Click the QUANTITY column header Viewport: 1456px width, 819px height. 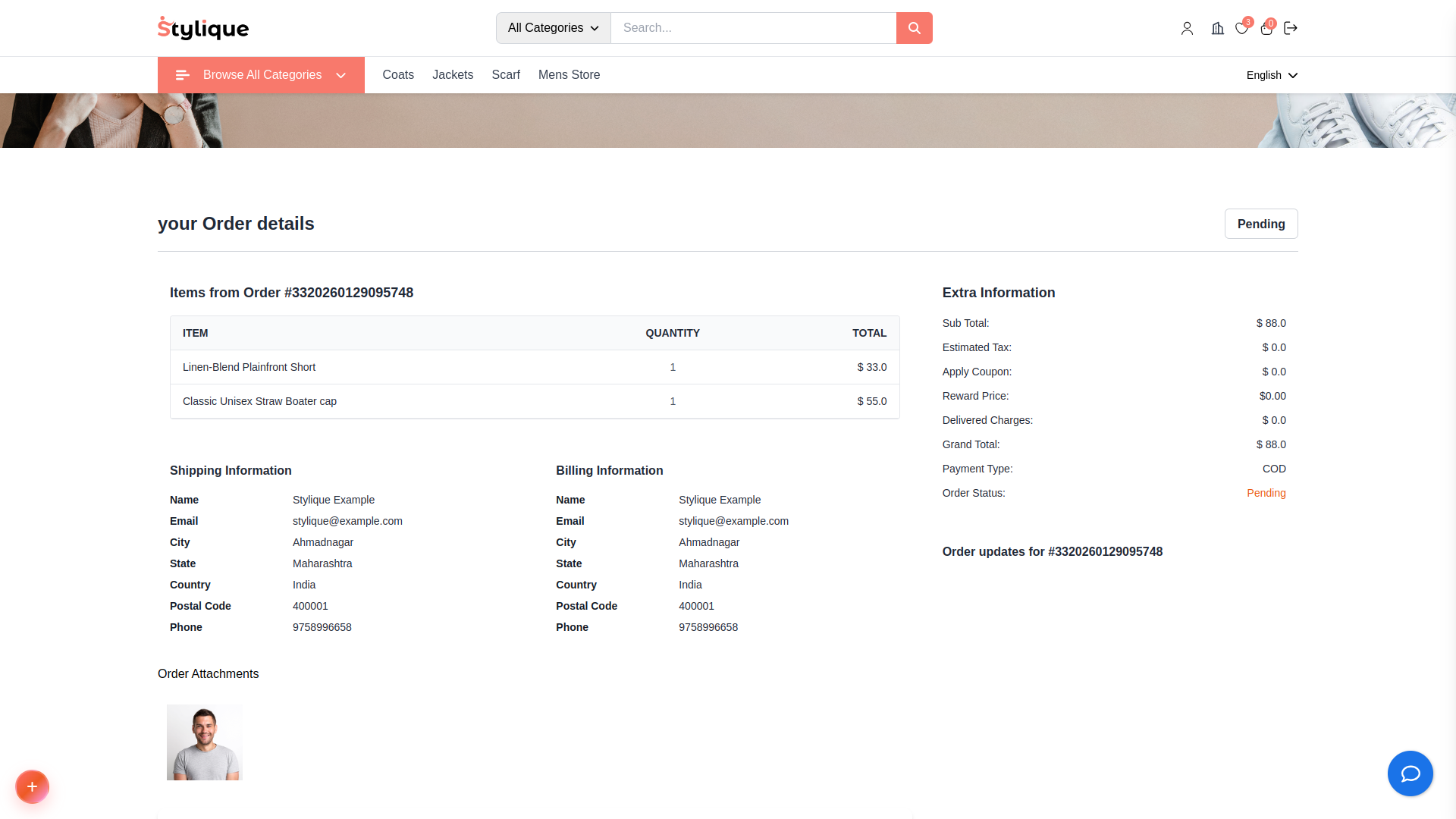point(673,333)
